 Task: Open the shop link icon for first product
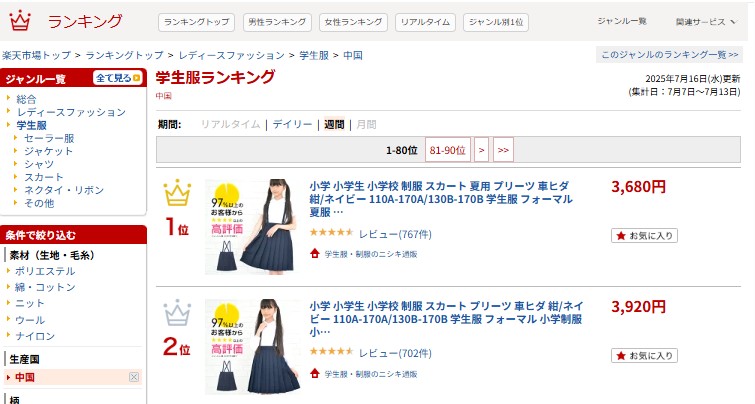[315, 253]
